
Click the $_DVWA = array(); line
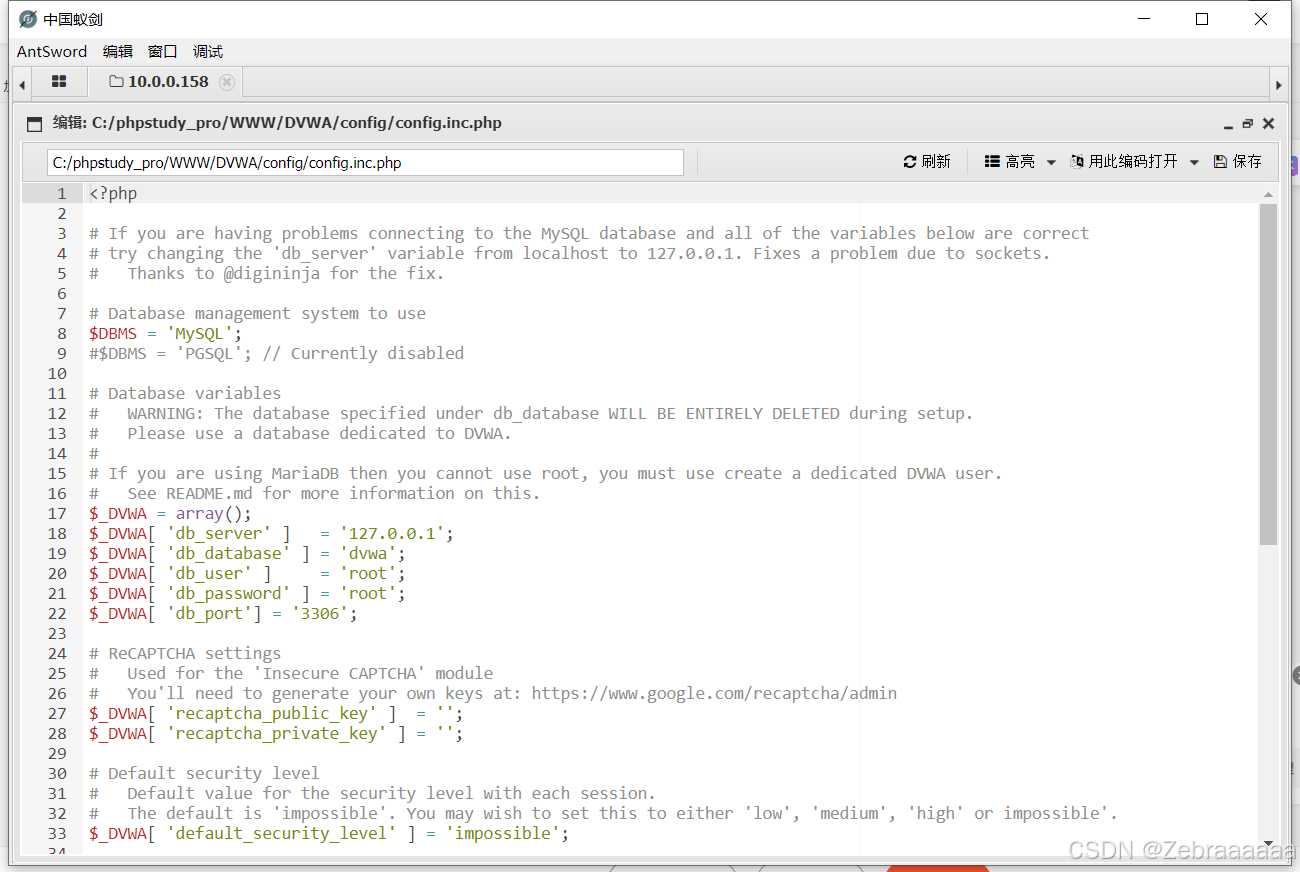point(170,513)
